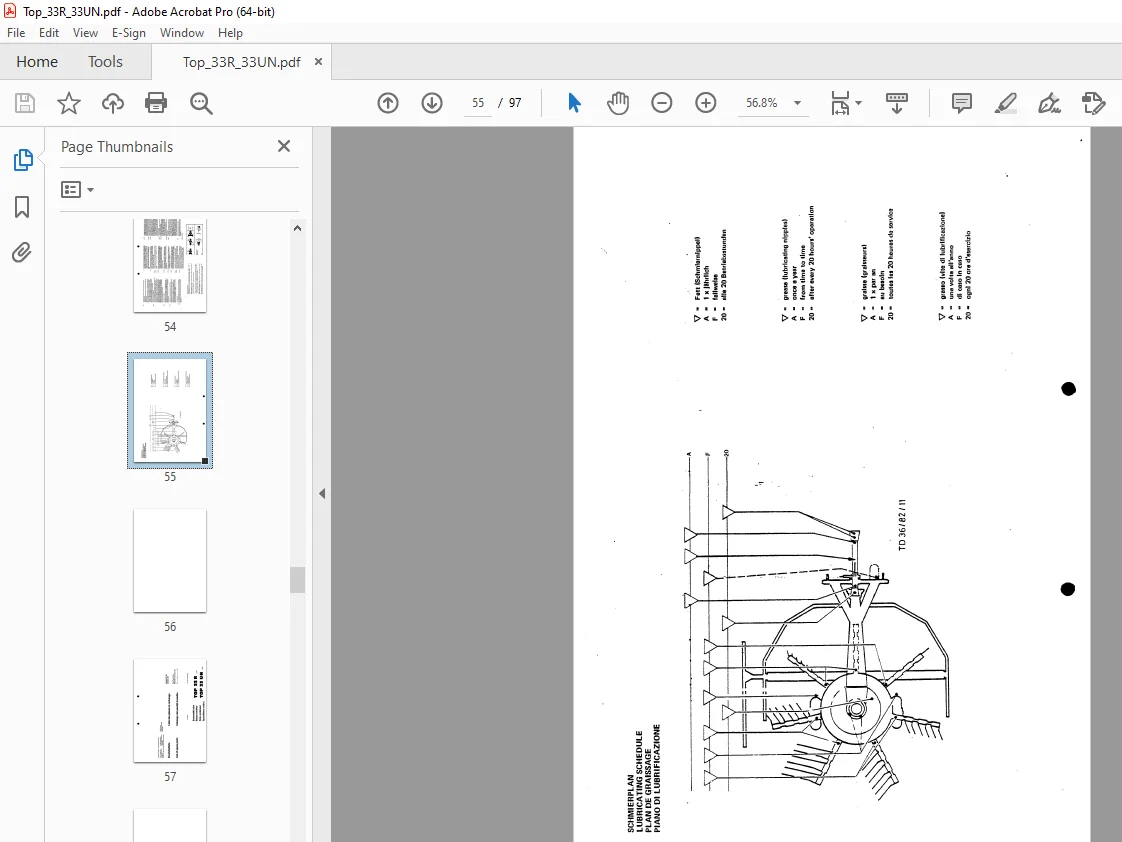Screen dimensions: 1122x842
Task: Print the document
Action: 156,103
